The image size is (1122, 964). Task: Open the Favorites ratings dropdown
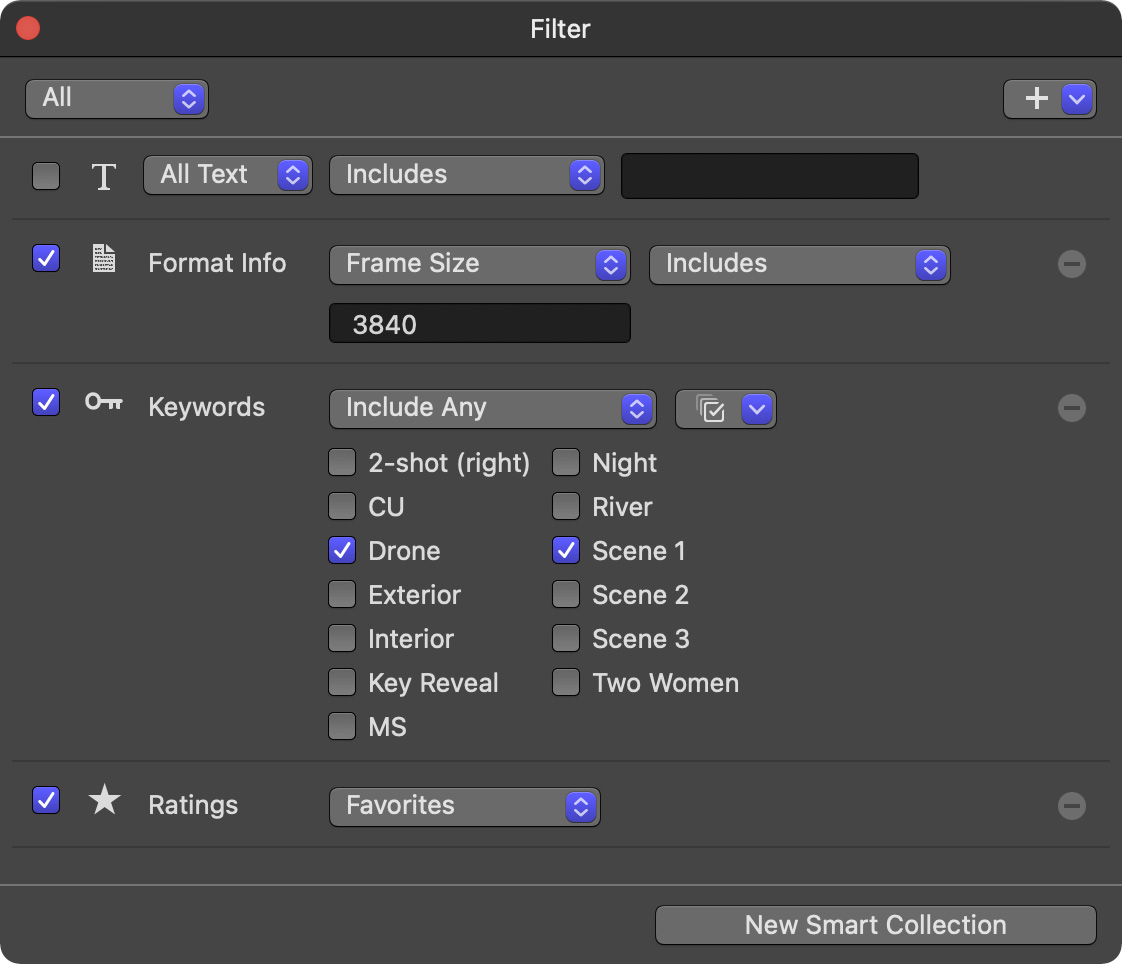point(464,807)
